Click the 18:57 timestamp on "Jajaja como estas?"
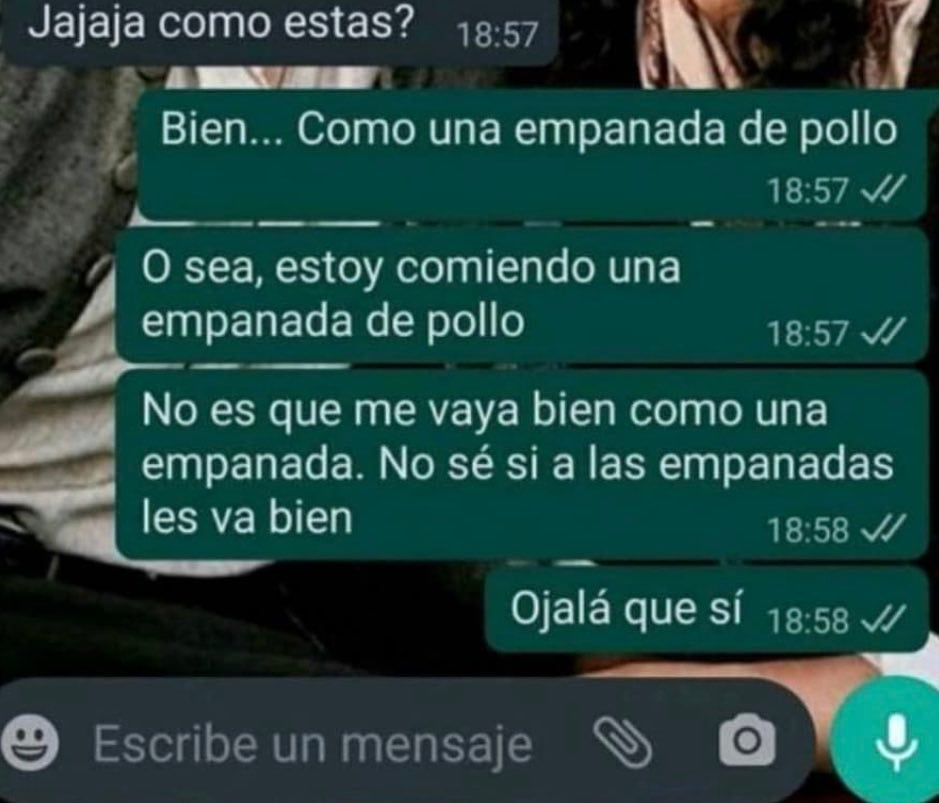 coord(497,35)
